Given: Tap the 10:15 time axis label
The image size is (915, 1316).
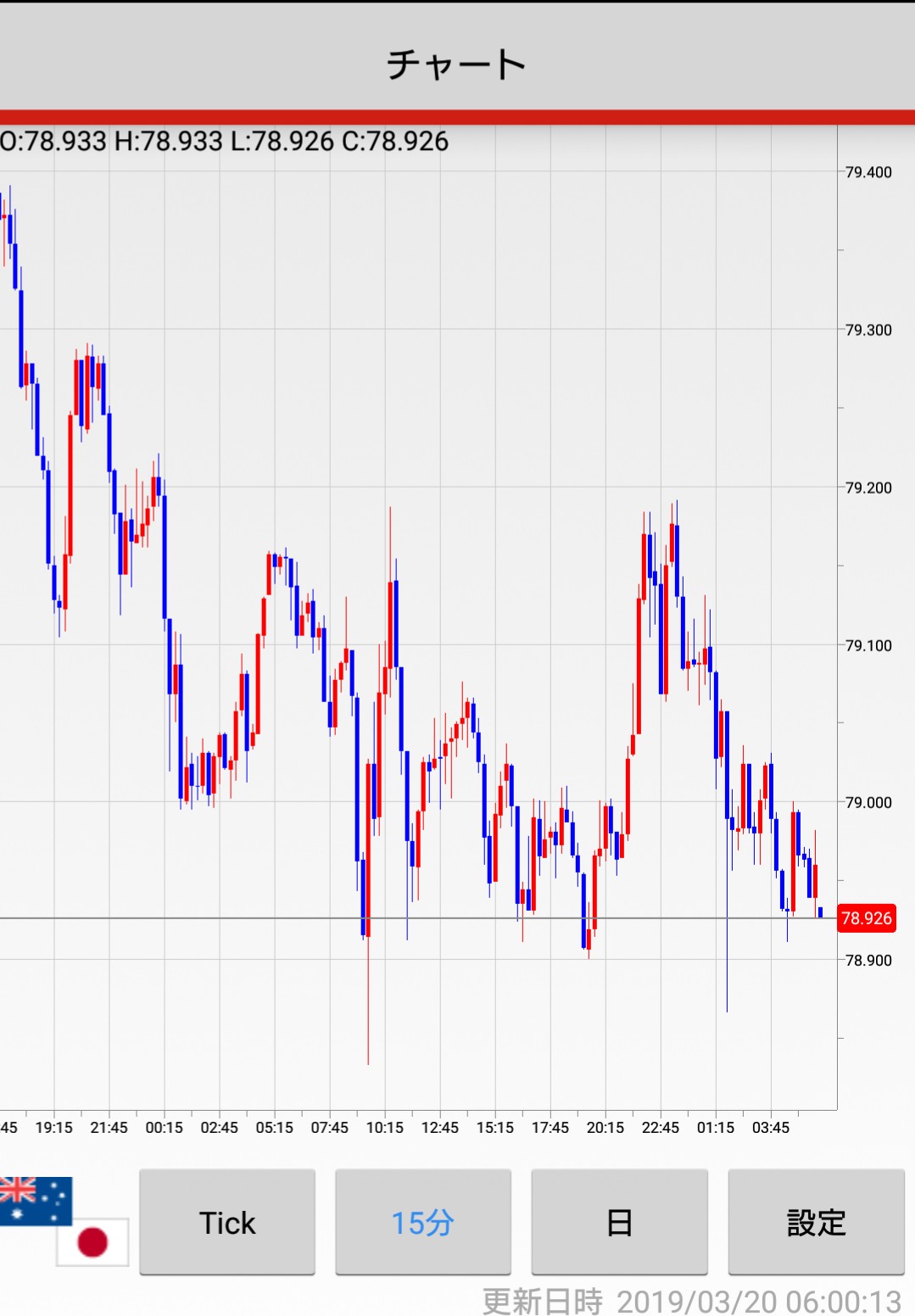Looking at the screenshot, I should tap(385, 1128).
